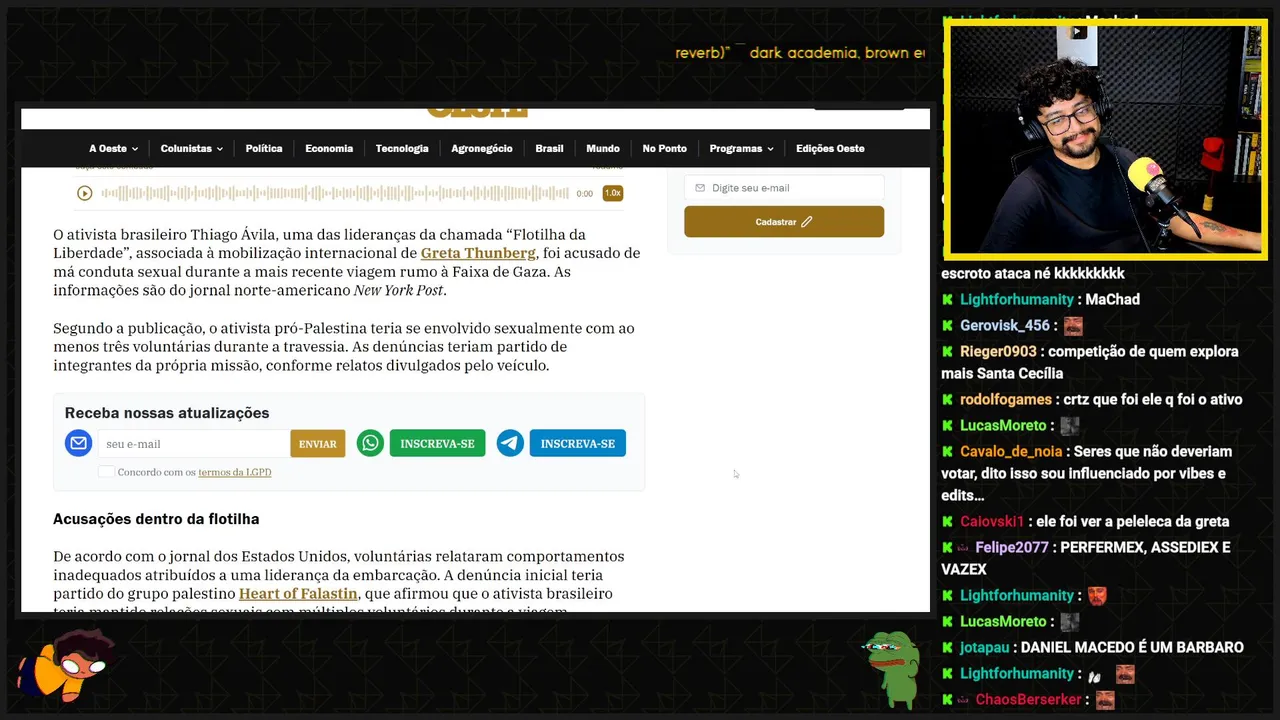Image resolution: width=1280 pixels, height=720 pixels.
Task: Go to the Política section
Action: click(x=264, y=148)
